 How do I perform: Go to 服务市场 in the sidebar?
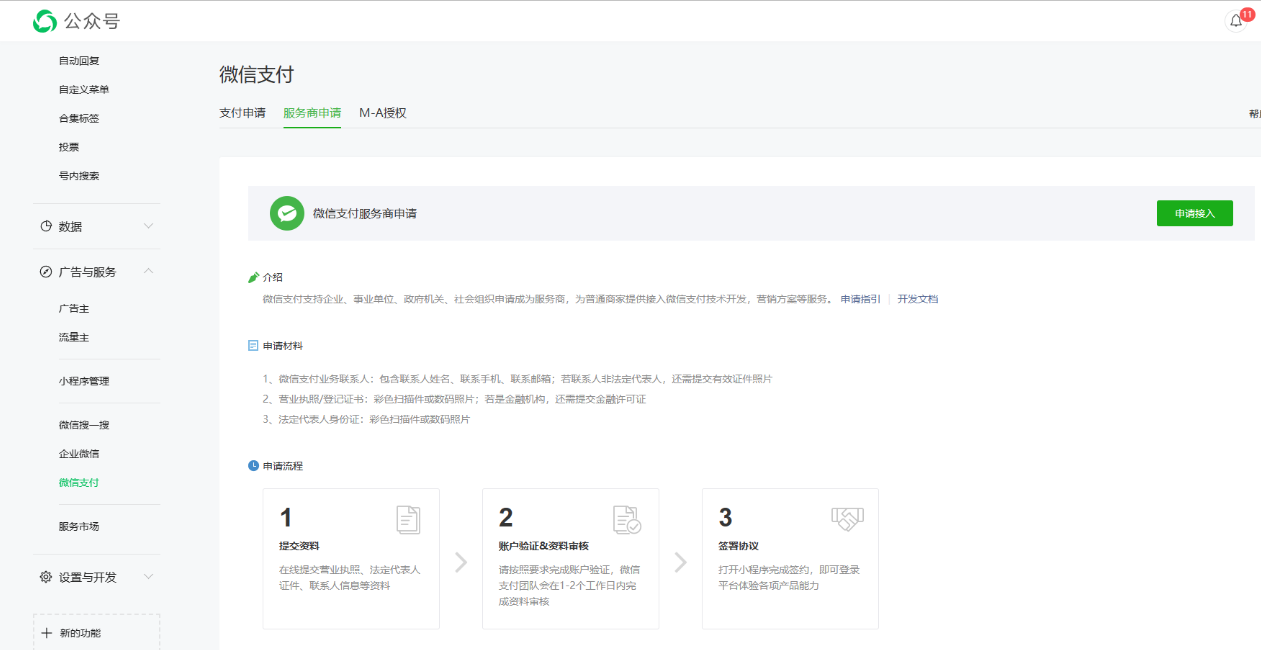click(79, 526)
